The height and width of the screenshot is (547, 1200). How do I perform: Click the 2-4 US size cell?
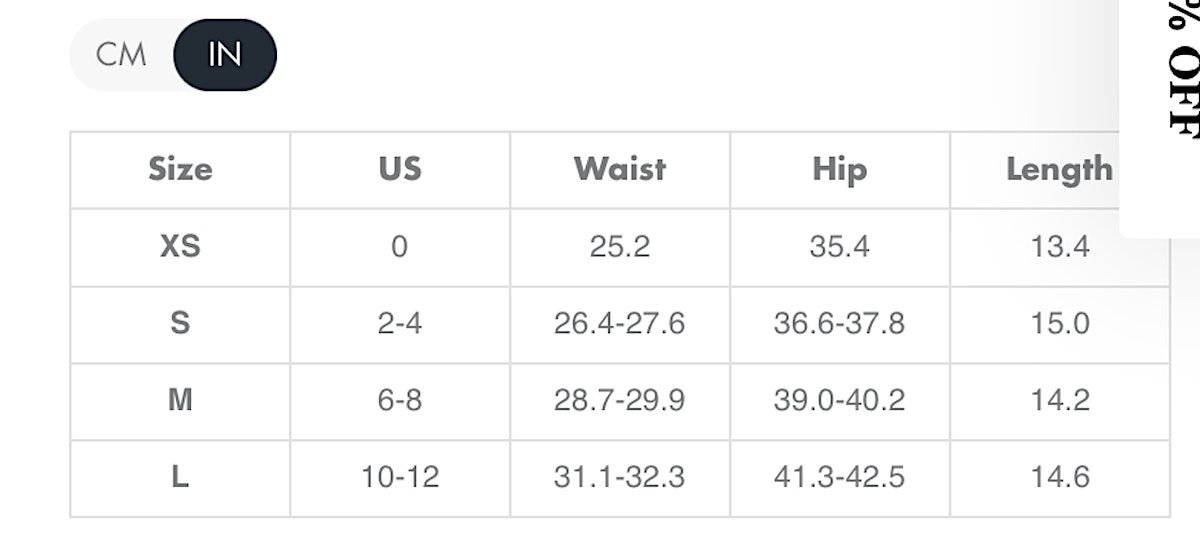tap(400, 324)
